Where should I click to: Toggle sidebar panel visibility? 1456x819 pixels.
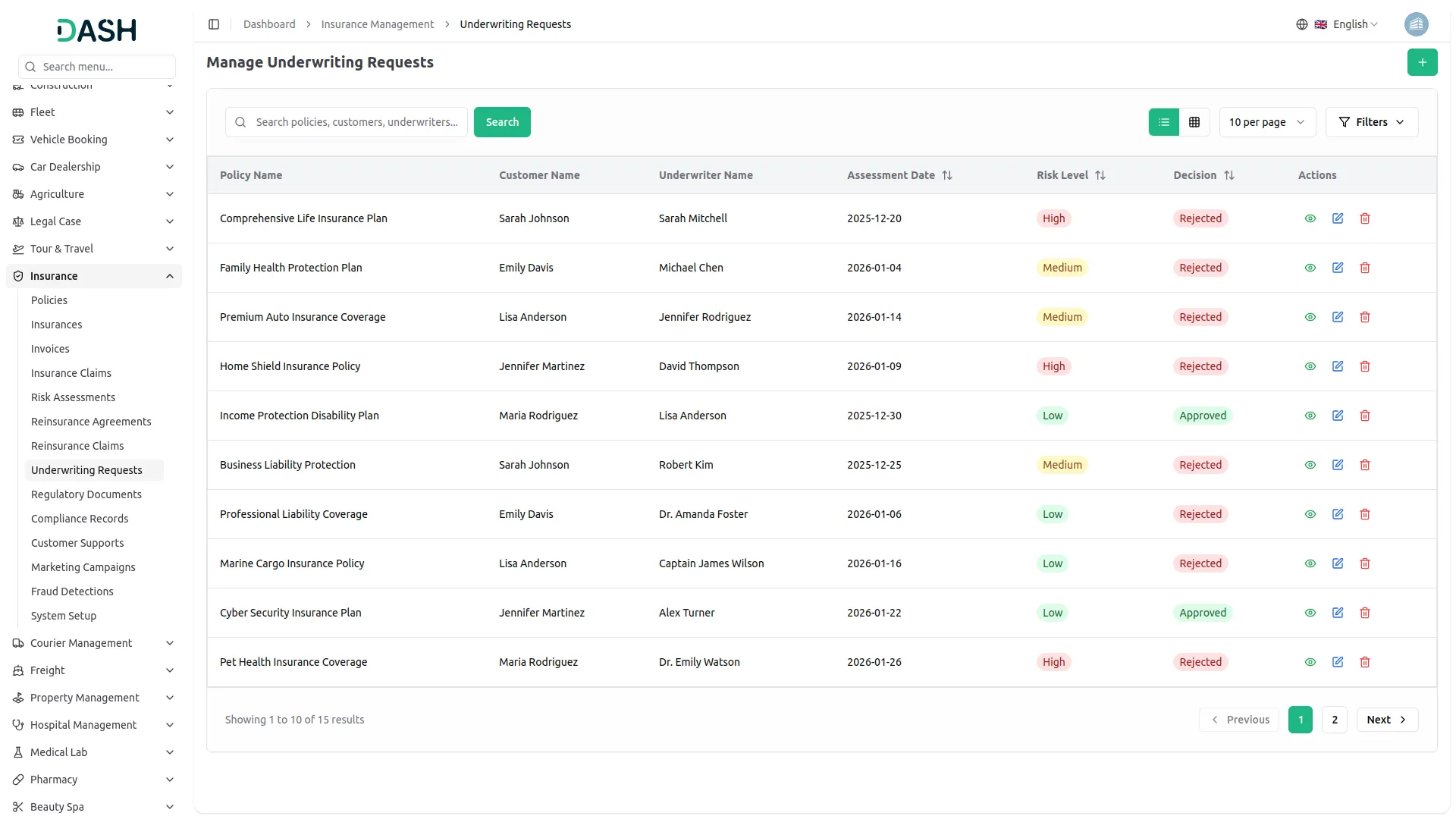[x=214, y=24]
